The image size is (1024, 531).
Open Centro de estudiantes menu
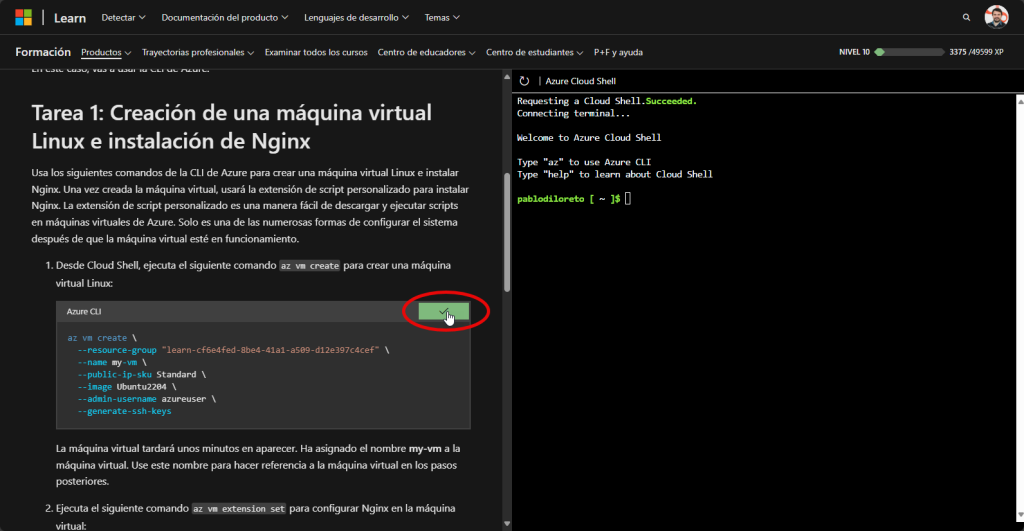click(535, 52)
